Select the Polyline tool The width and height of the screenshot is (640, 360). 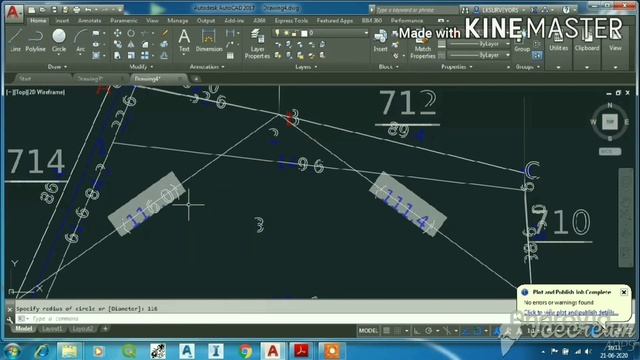(x=36, y=40)
